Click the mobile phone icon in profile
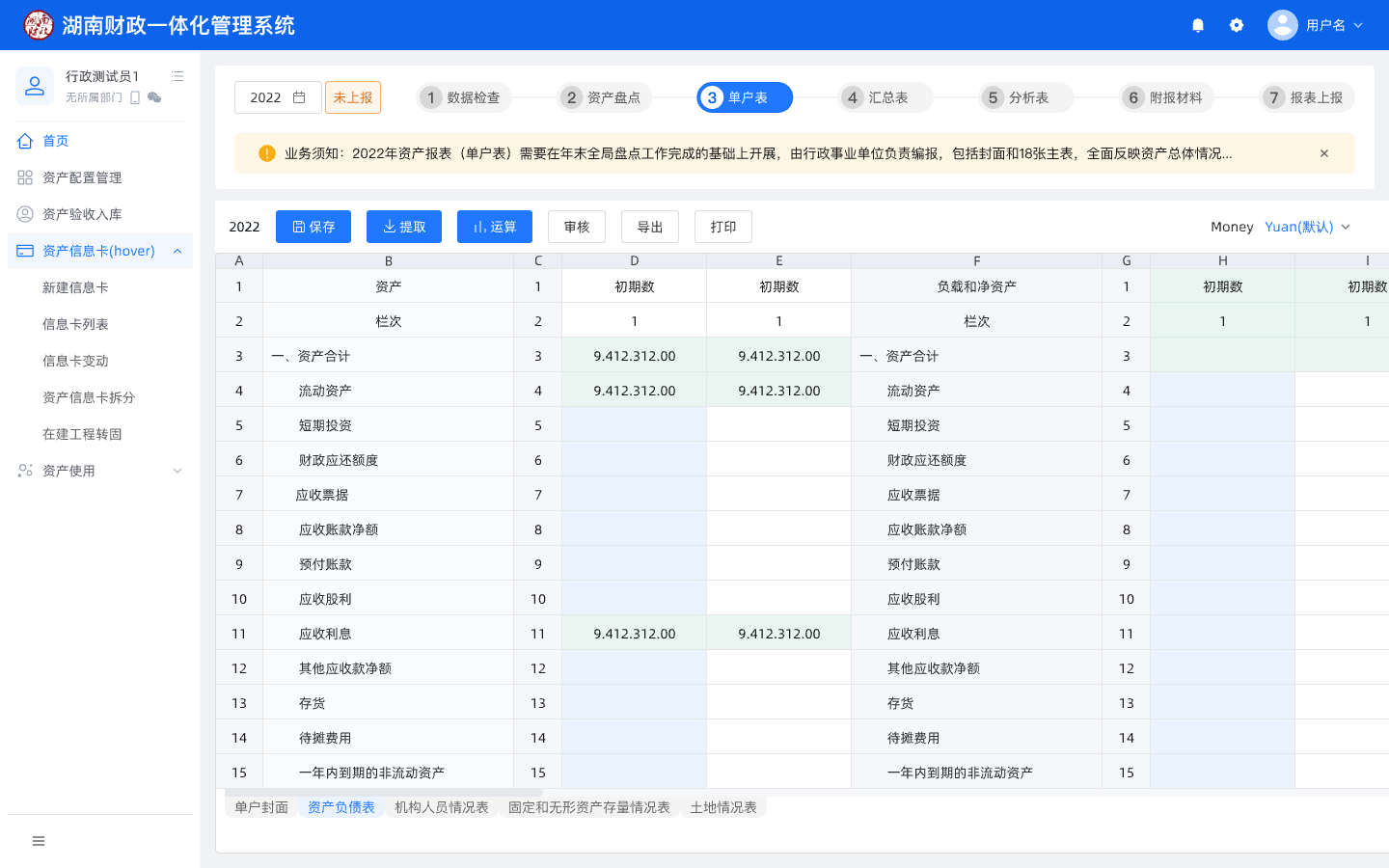This screenshot has width=1389, height=868. [135, 97]
